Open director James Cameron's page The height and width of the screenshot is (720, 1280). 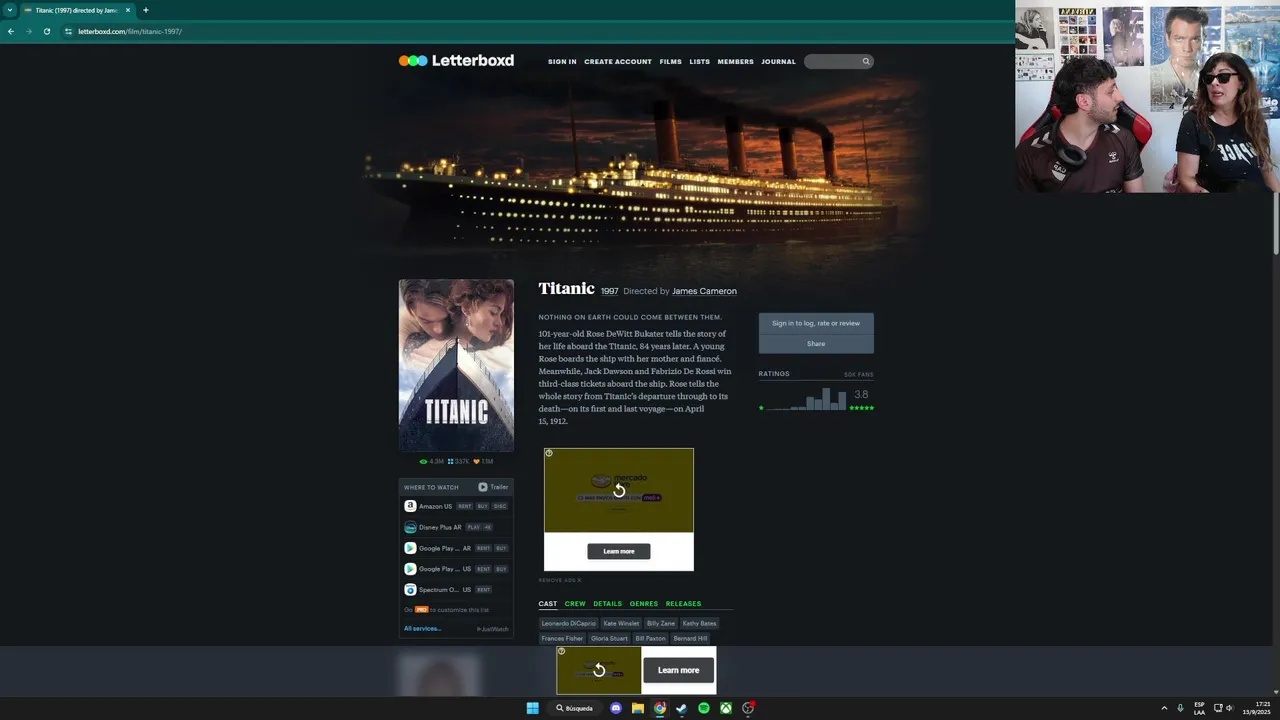tap(704, 291)
